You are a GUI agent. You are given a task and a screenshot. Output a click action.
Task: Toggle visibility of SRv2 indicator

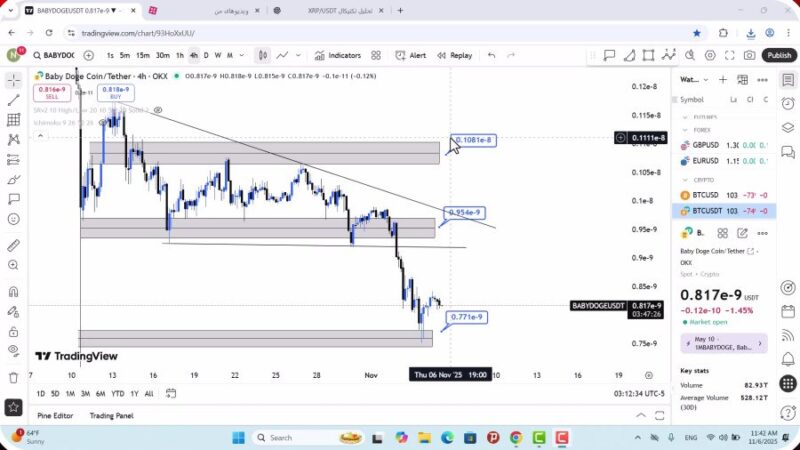tap(158, 110)
